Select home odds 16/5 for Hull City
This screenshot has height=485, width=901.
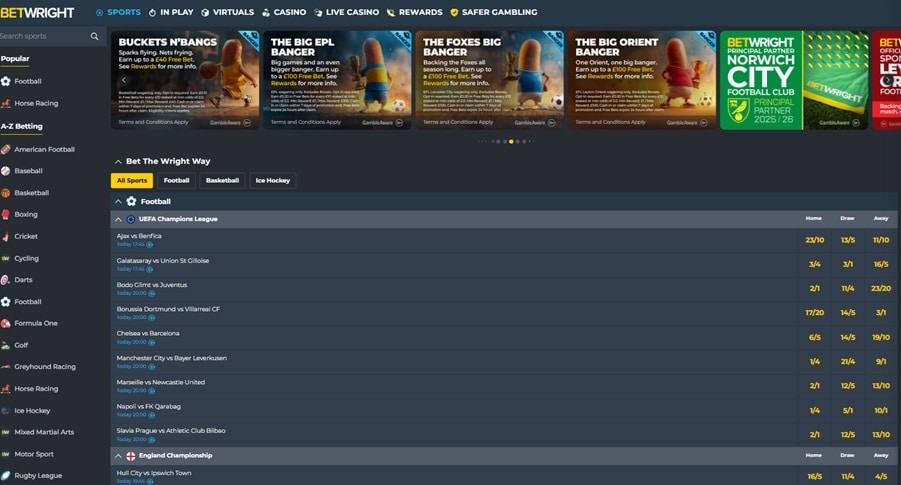pyautogui.click(x=815, y=476)
